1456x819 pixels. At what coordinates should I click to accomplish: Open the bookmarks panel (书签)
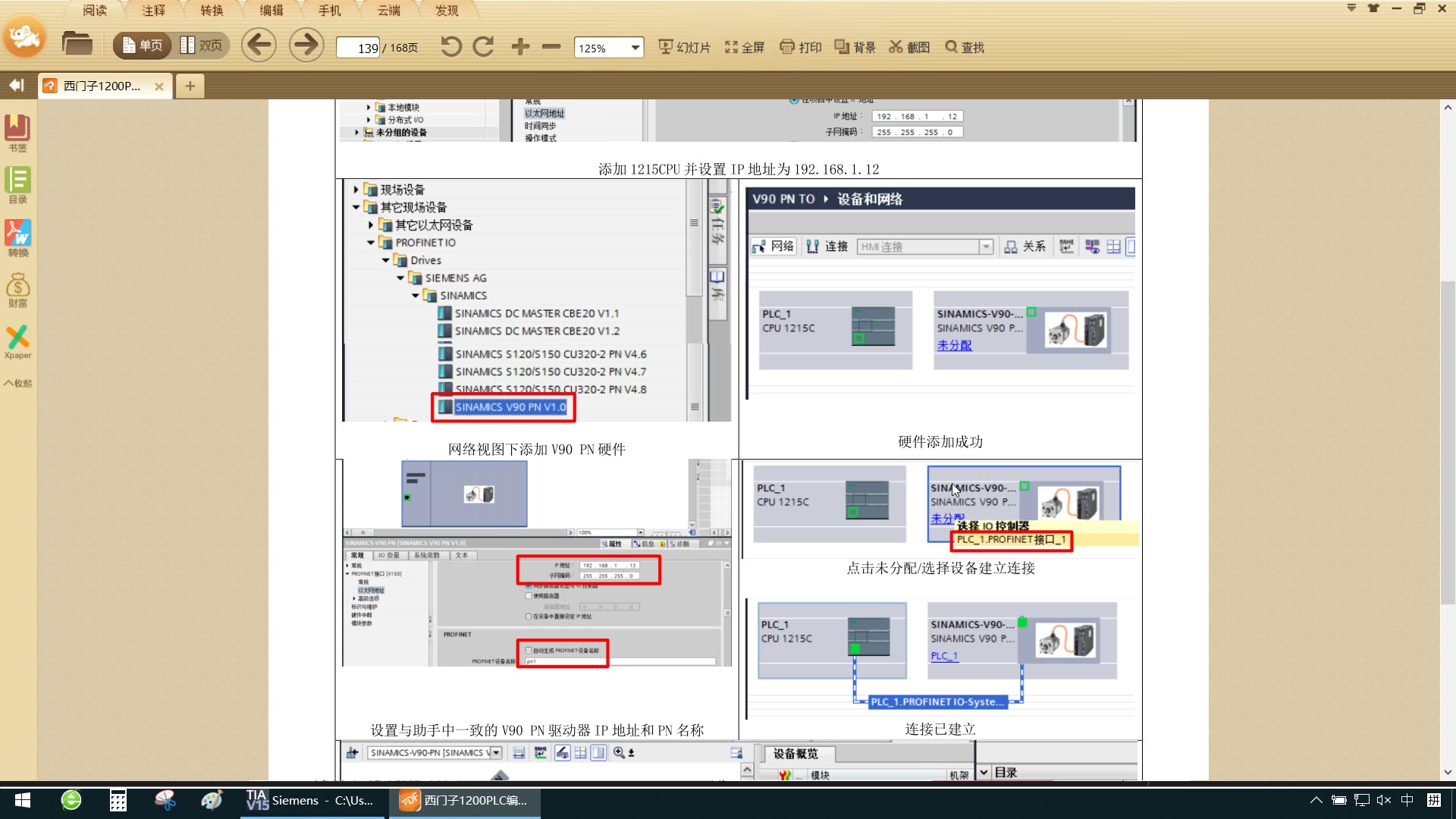click(x=17, y=133)
